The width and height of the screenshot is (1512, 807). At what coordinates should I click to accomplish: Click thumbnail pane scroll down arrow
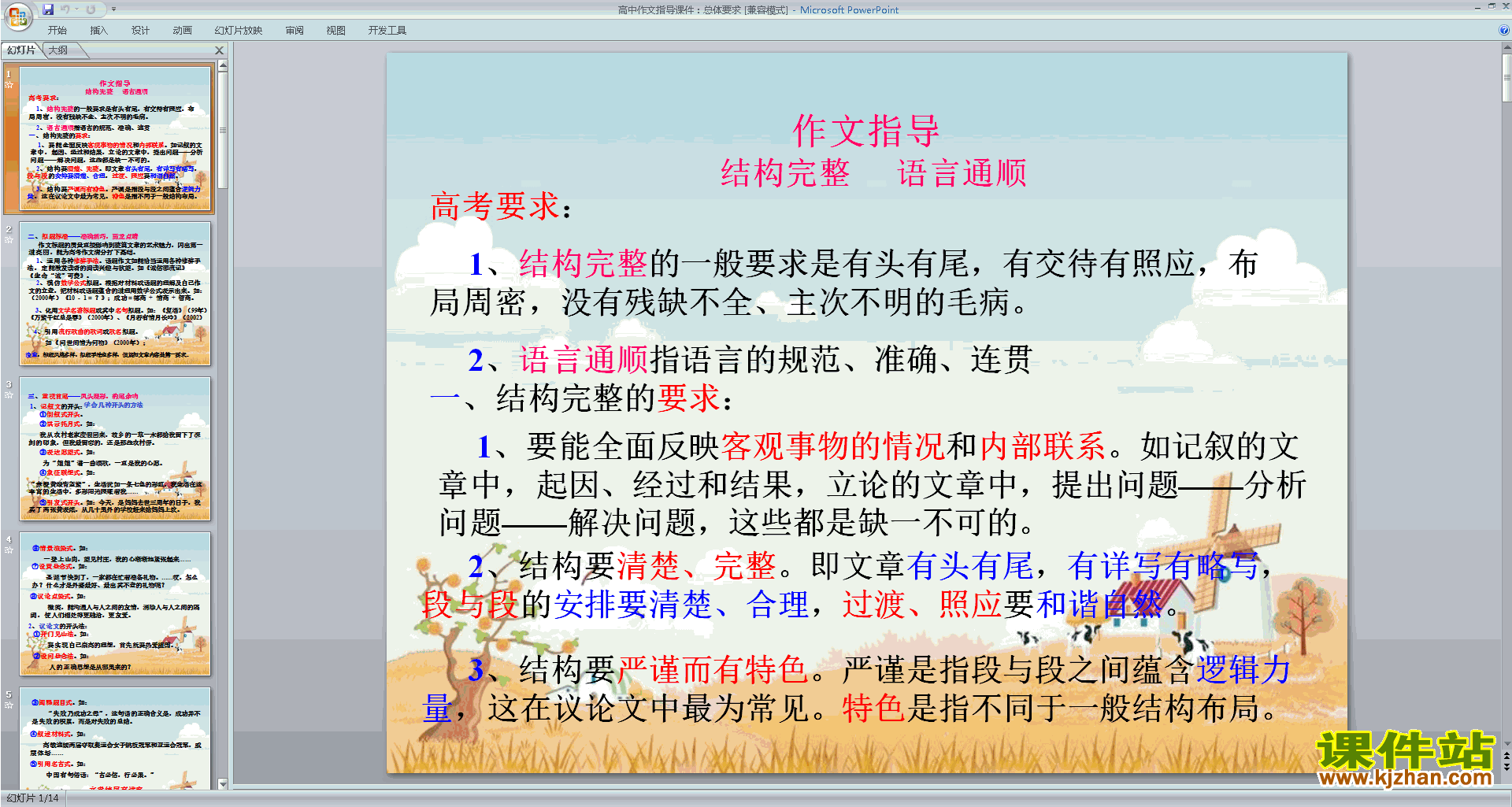[223, 784]
